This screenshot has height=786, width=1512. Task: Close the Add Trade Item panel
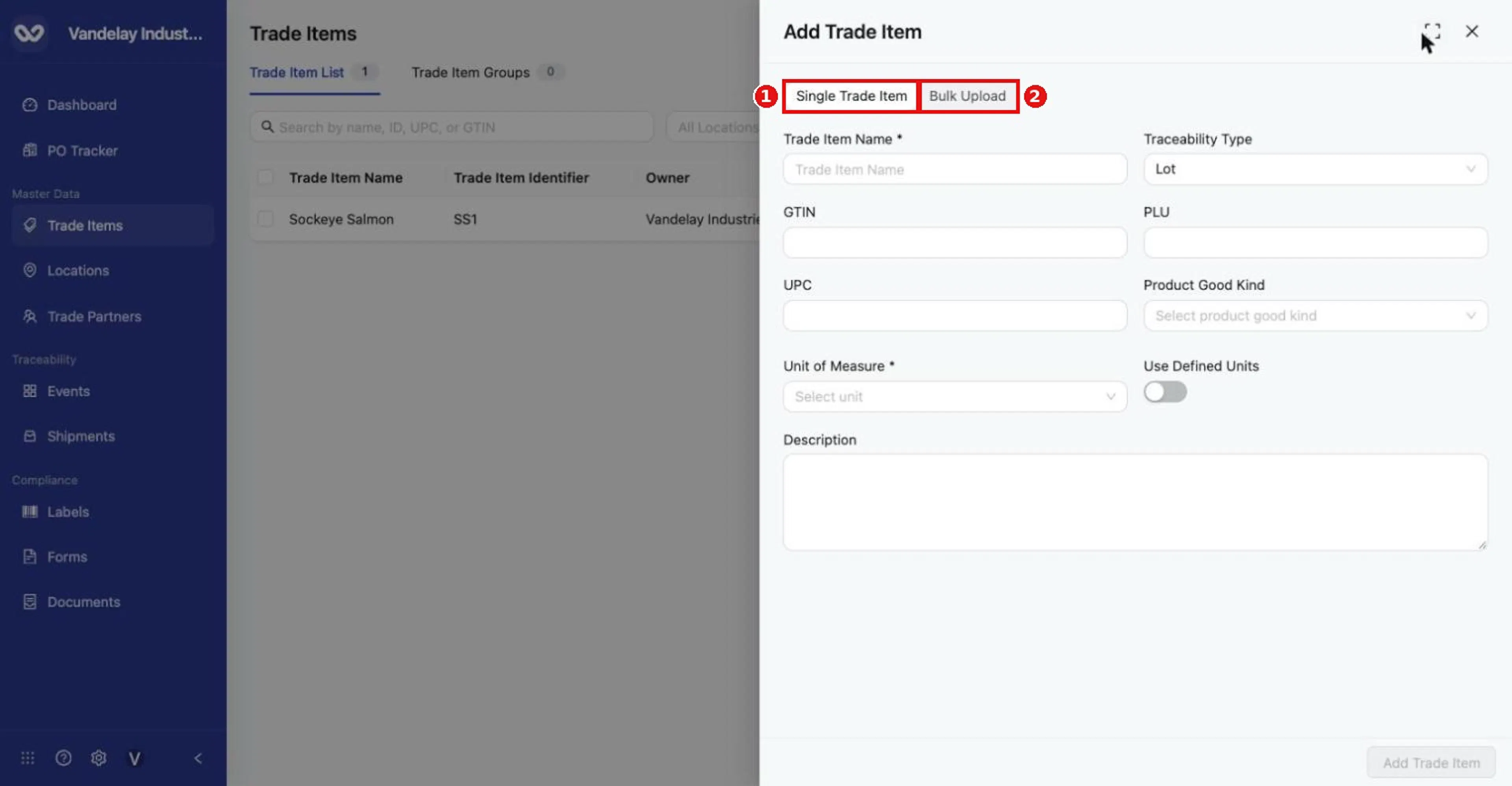tap(1471, 31)
